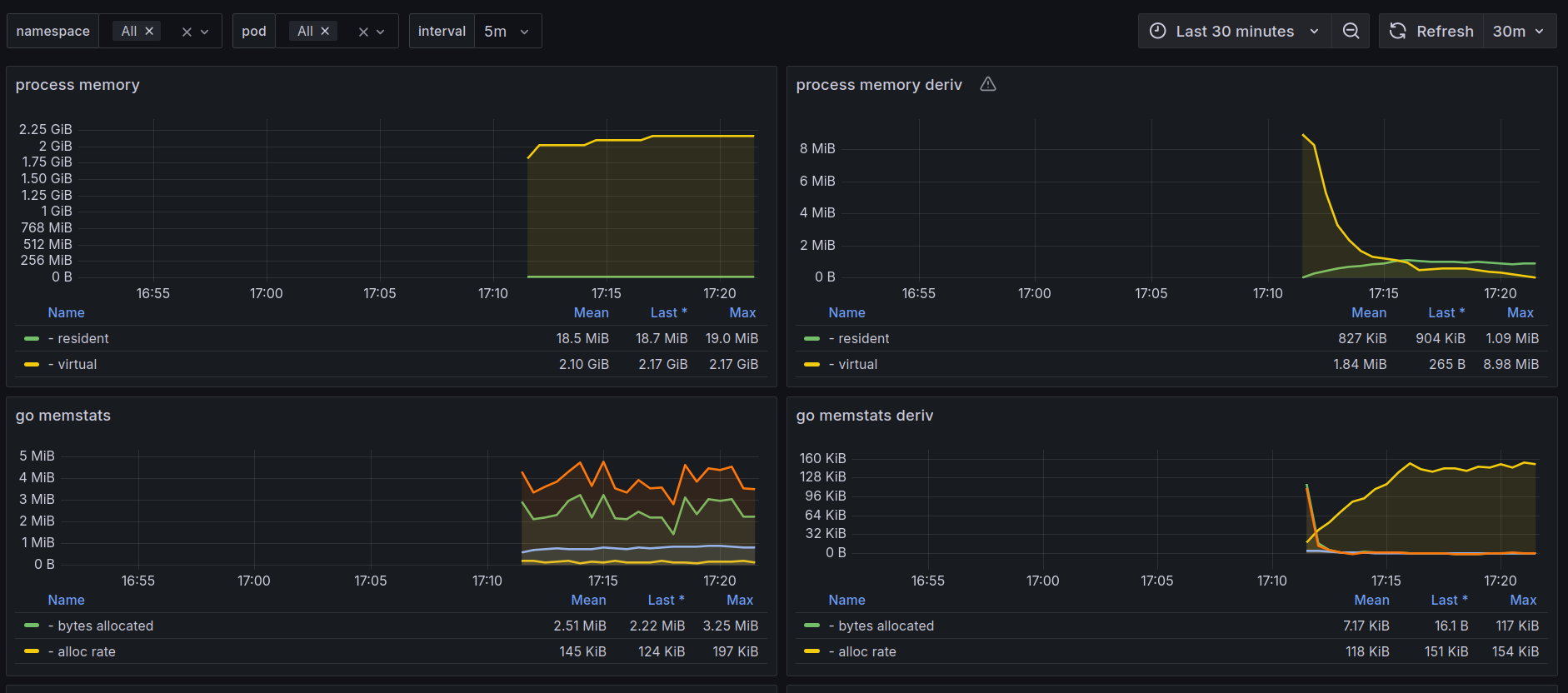Click the 18.5 MiB resident mean value
1568x693 pixels.
point(582,338)
